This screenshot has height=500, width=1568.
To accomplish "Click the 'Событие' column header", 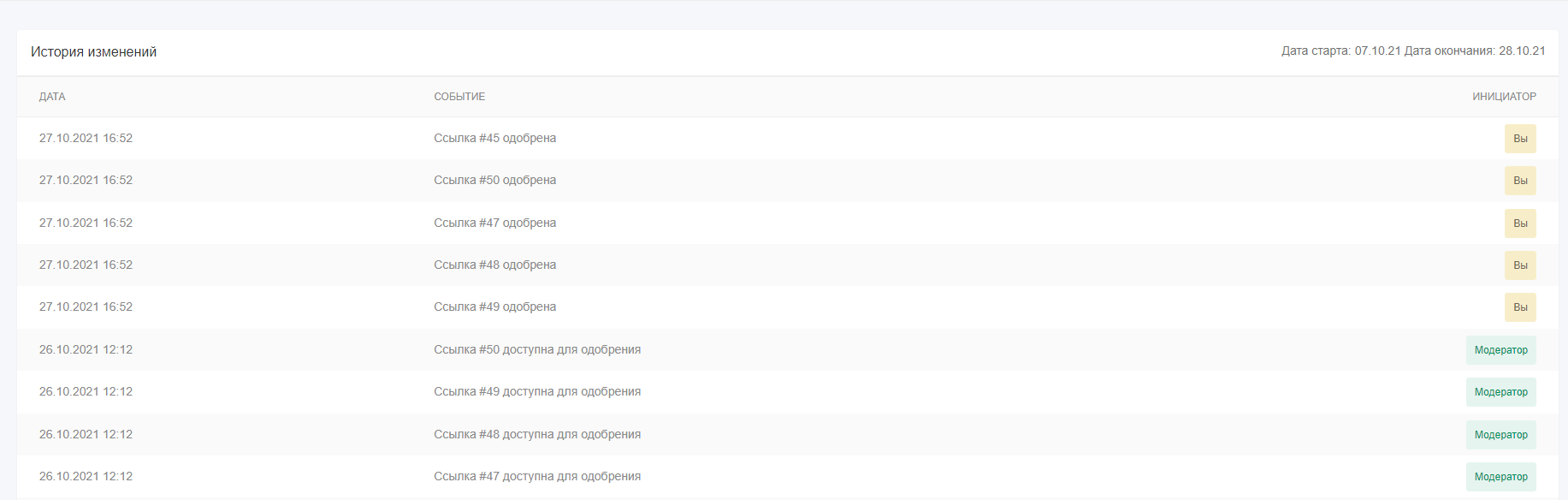I will [459, 97].
